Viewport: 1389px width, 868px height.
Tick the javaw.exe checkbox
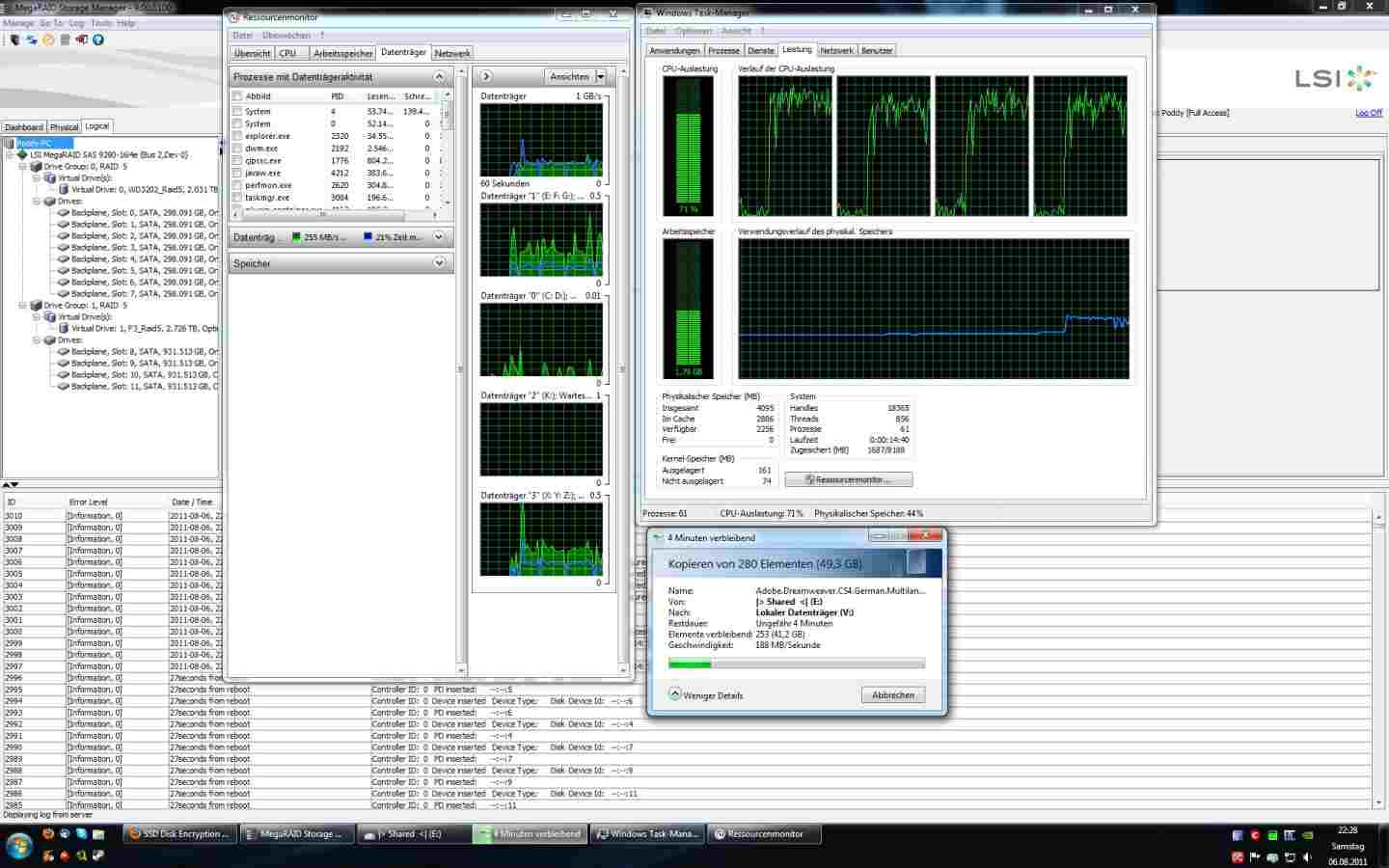[237, 173]
